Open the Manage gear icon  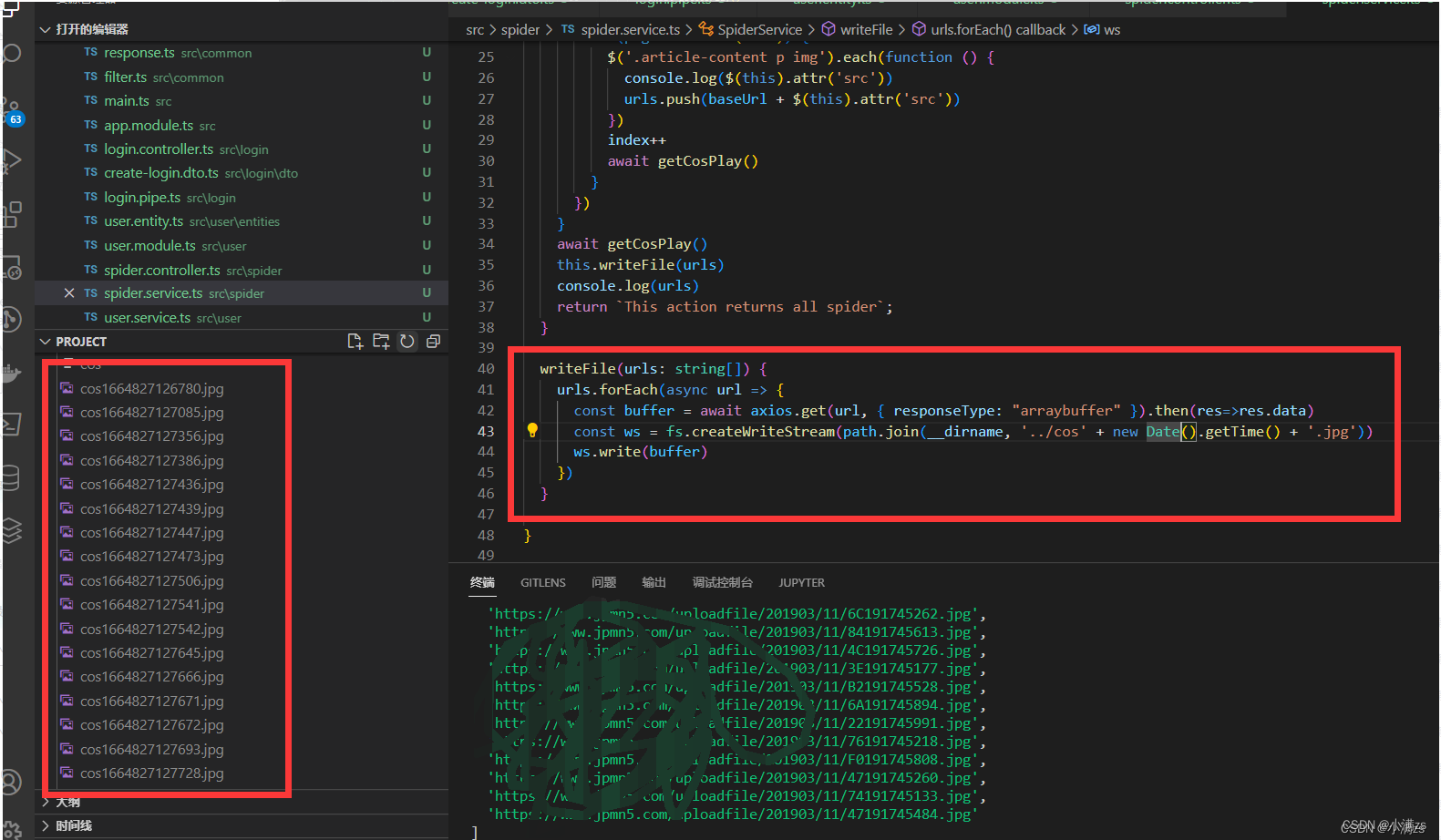[x=11, y=830]
